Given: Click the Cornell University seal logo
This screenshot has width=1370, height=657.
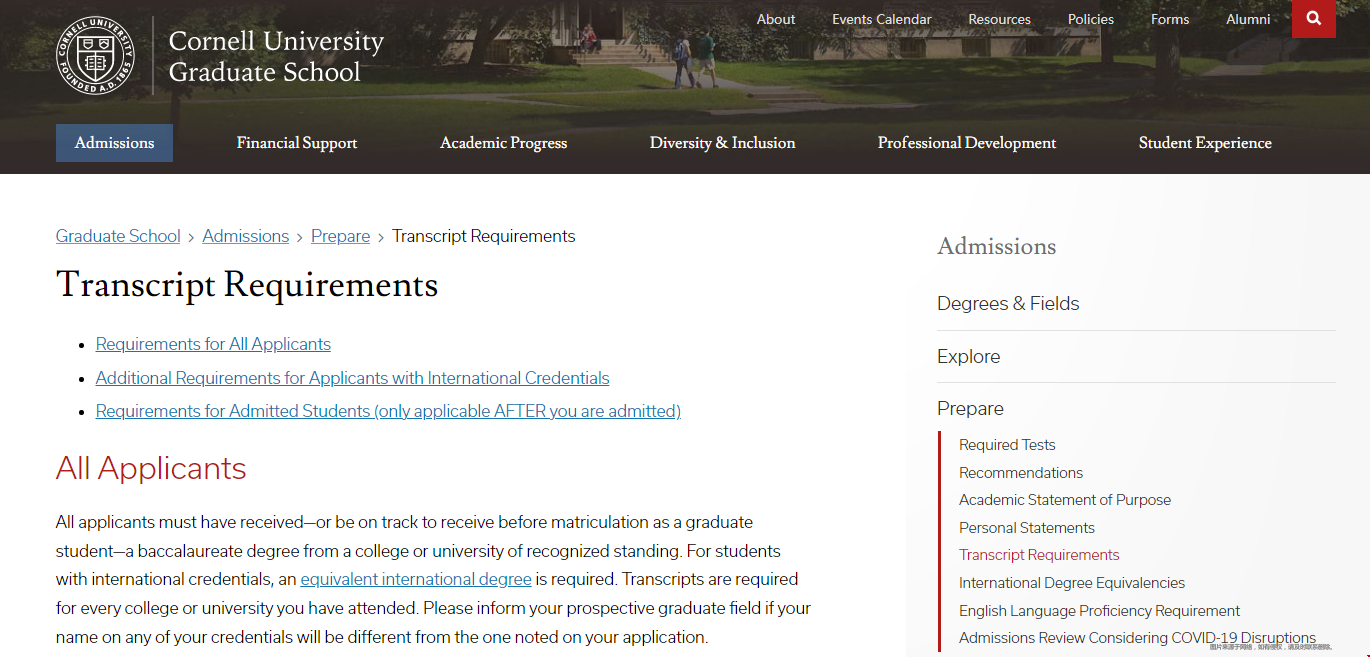Looking at the screenshot, I should point(95,56).
